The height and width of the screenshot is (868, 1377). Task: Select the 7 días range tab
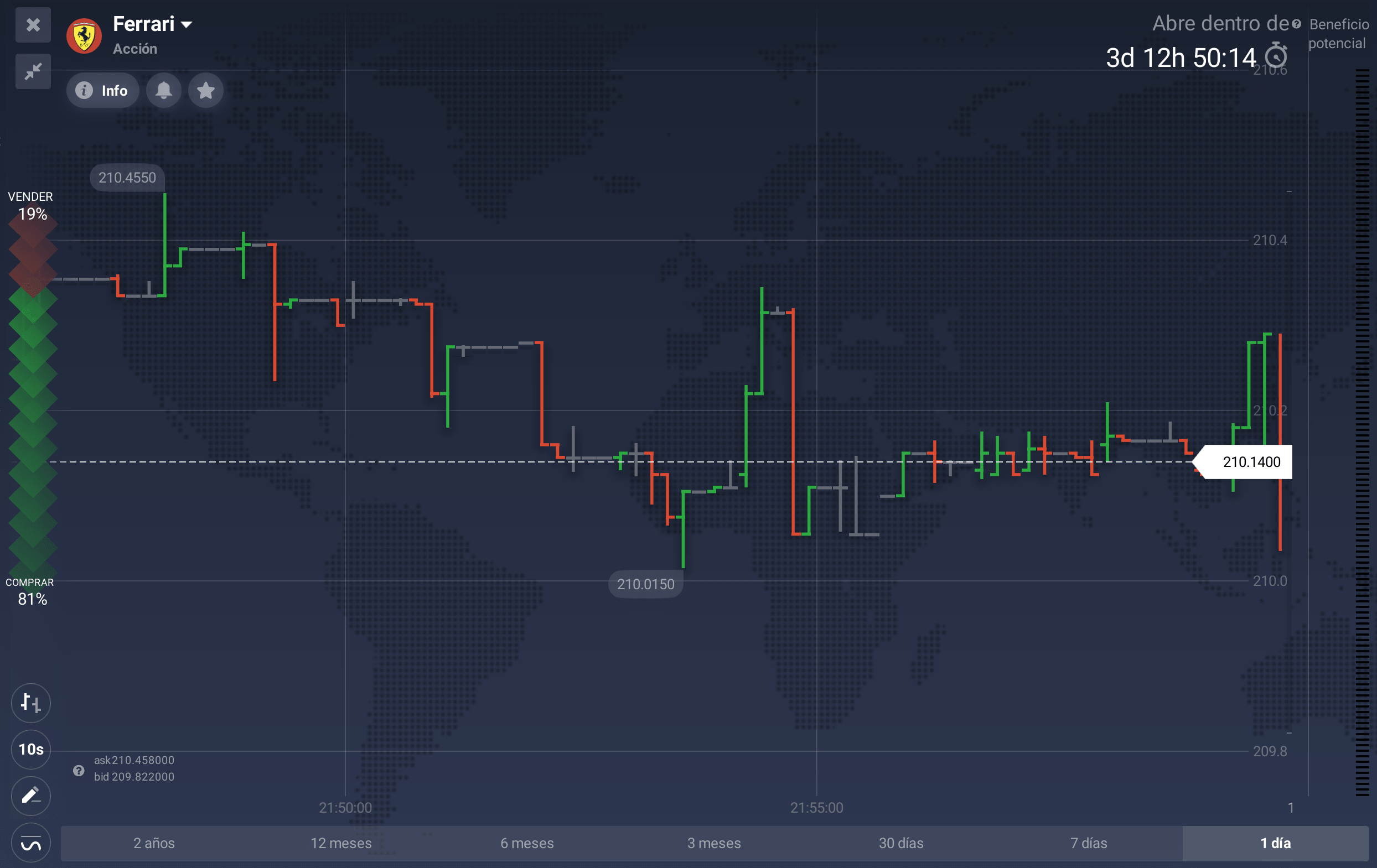point(1089,843)
